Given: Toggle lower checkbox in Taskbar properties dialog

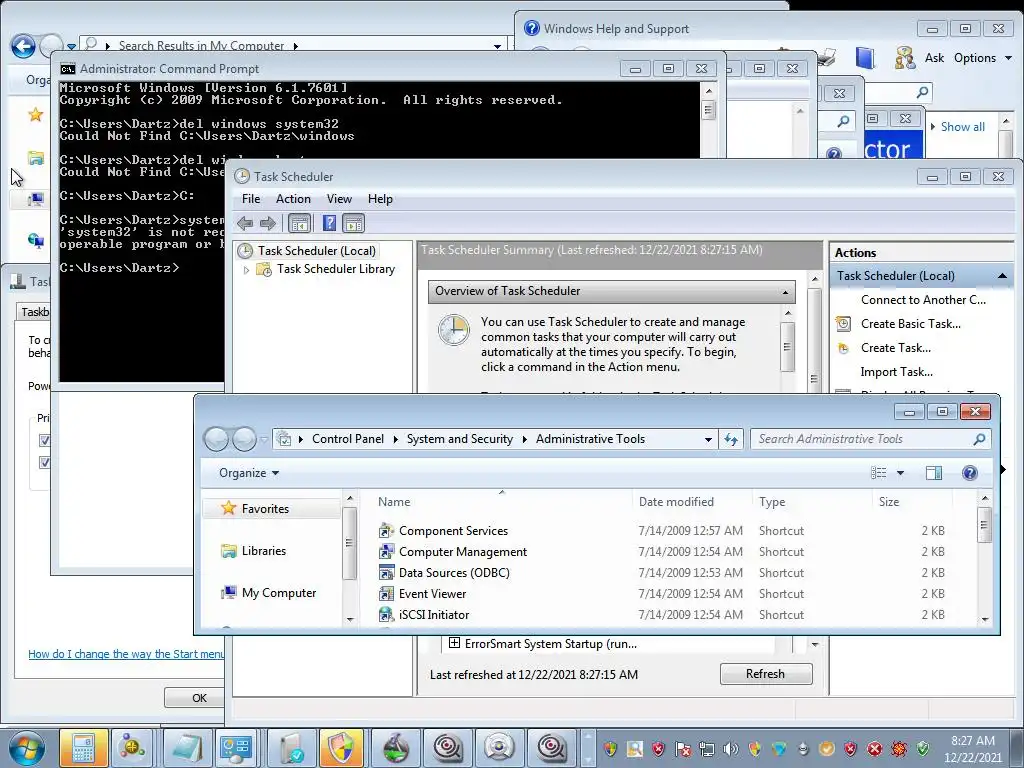Looking at the screenshot, I should (x=44, y=462).
